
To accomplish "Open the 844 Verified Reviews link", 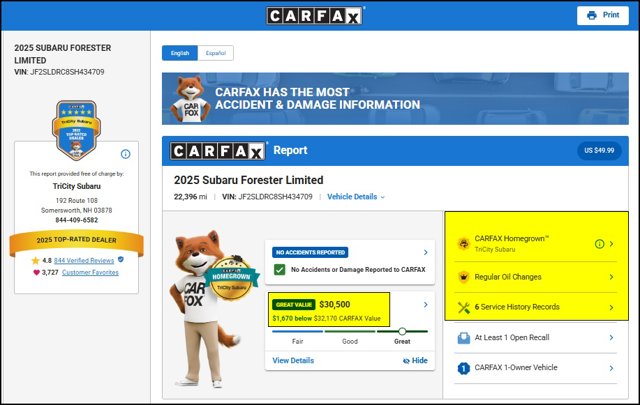I will pos(84,260).
